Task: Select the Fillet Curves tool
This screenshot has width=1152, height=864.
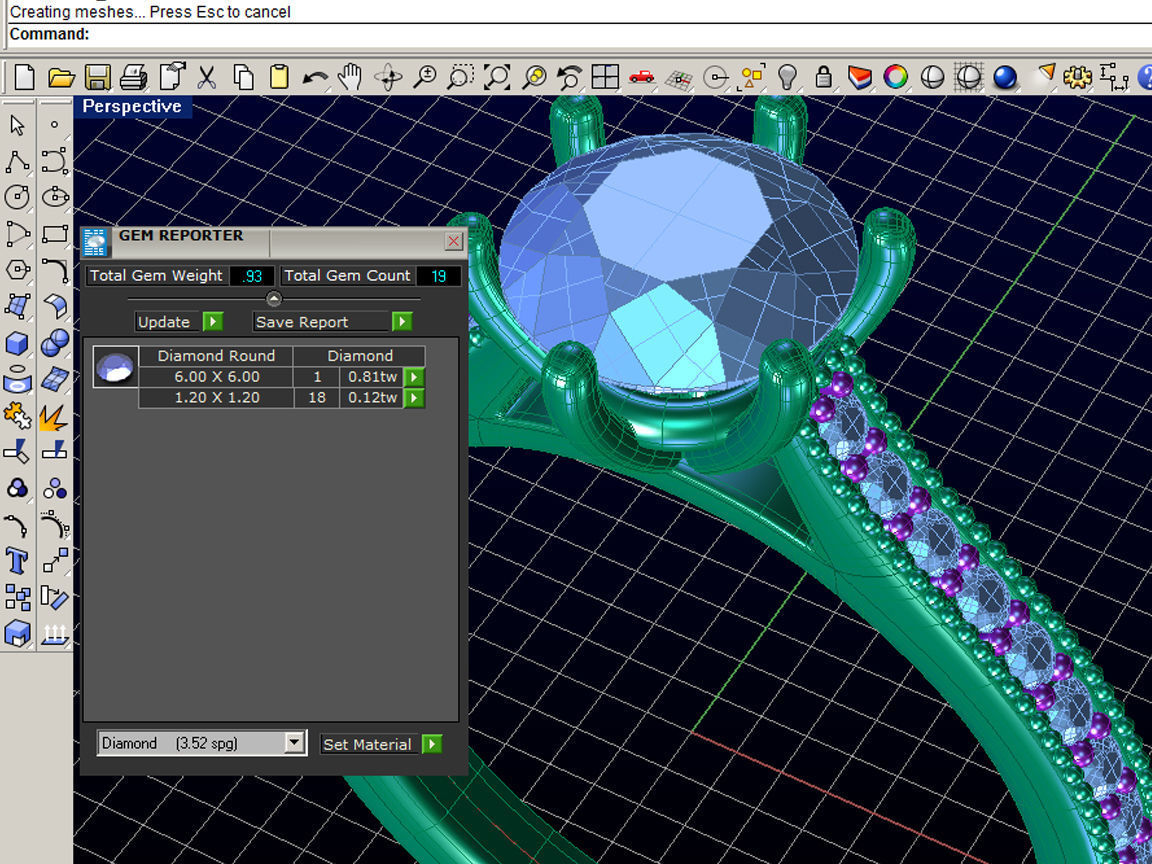Action: 54,270
